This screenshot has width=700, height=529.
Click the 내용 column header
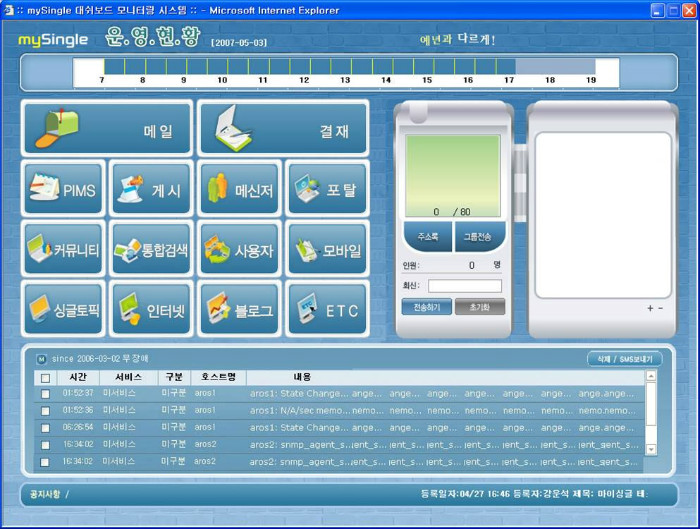(x=302, y=377)
